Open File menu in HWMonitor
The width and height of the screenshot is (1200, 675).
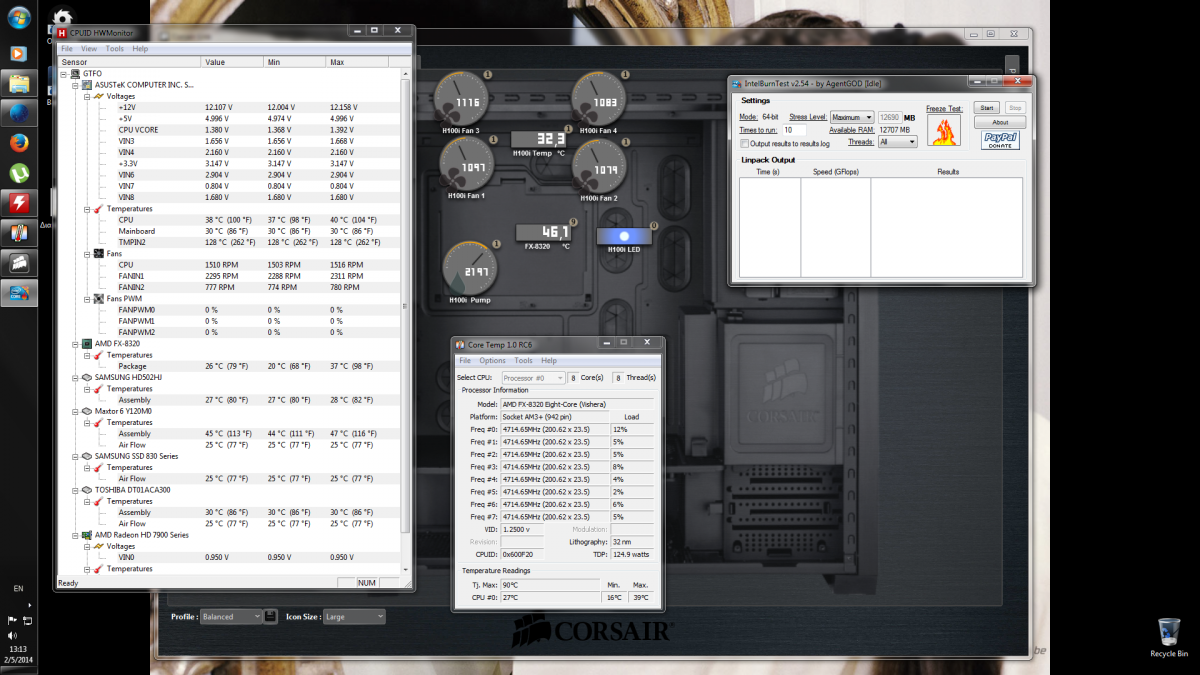[67, 48]
